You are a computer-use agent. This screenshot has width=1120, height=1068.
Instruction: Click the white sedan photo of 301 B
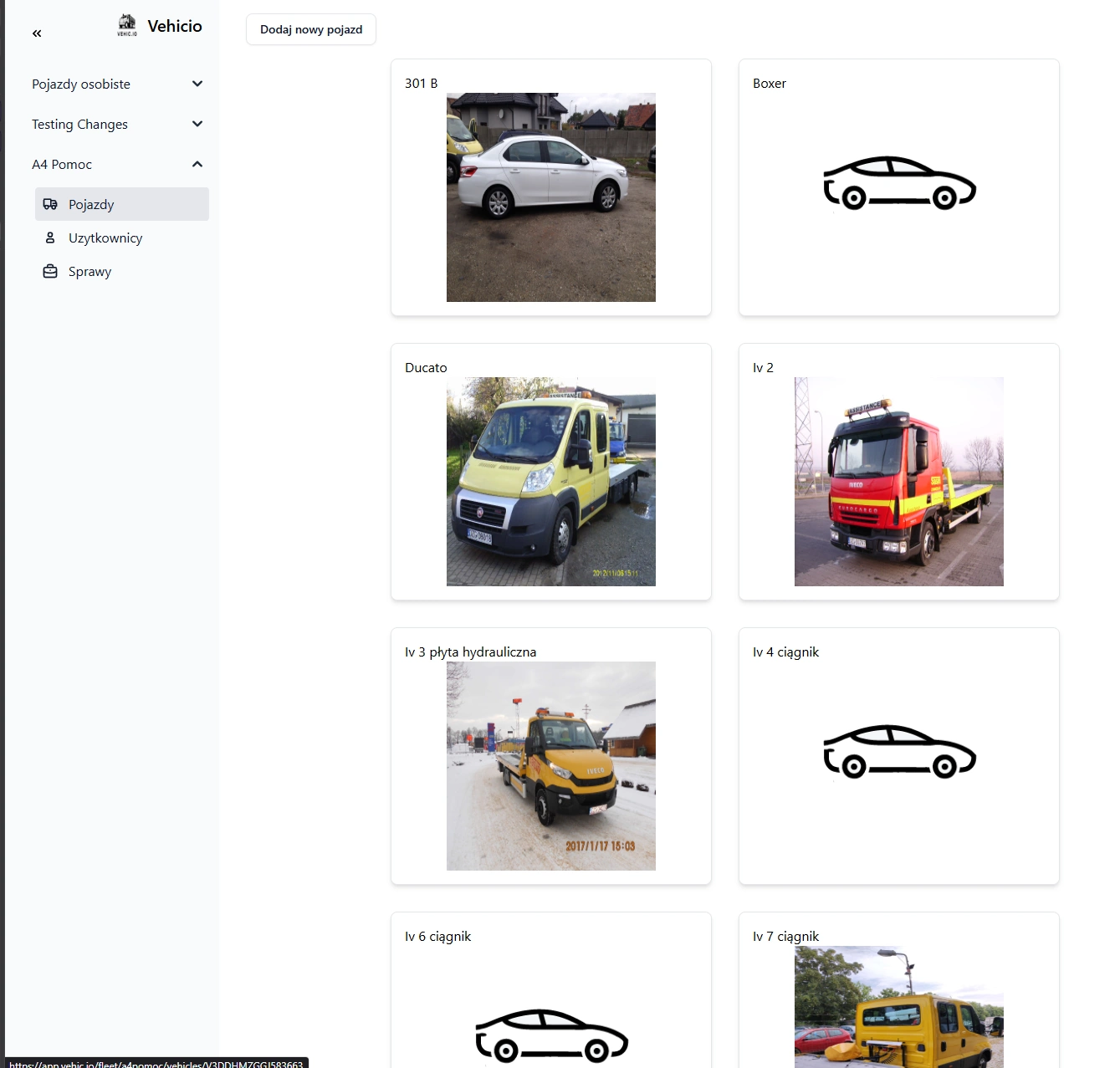(x=551, y=197)
